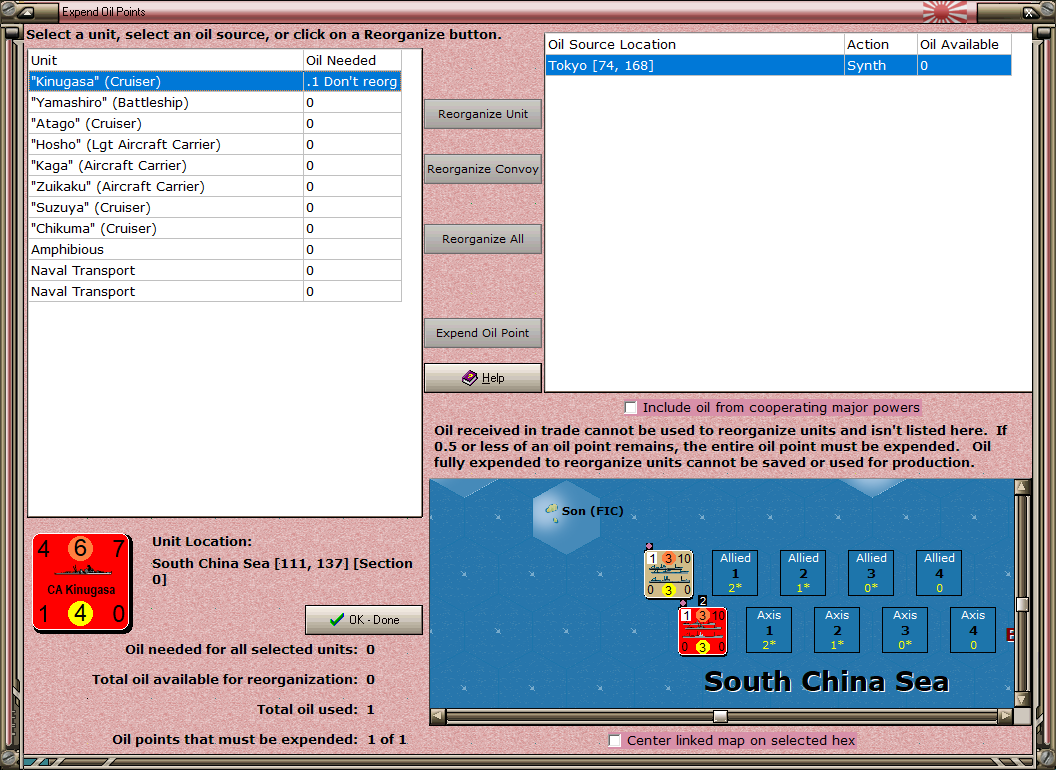
Task: Click the Oil Needed column header
Action: (x=352, y=60)
